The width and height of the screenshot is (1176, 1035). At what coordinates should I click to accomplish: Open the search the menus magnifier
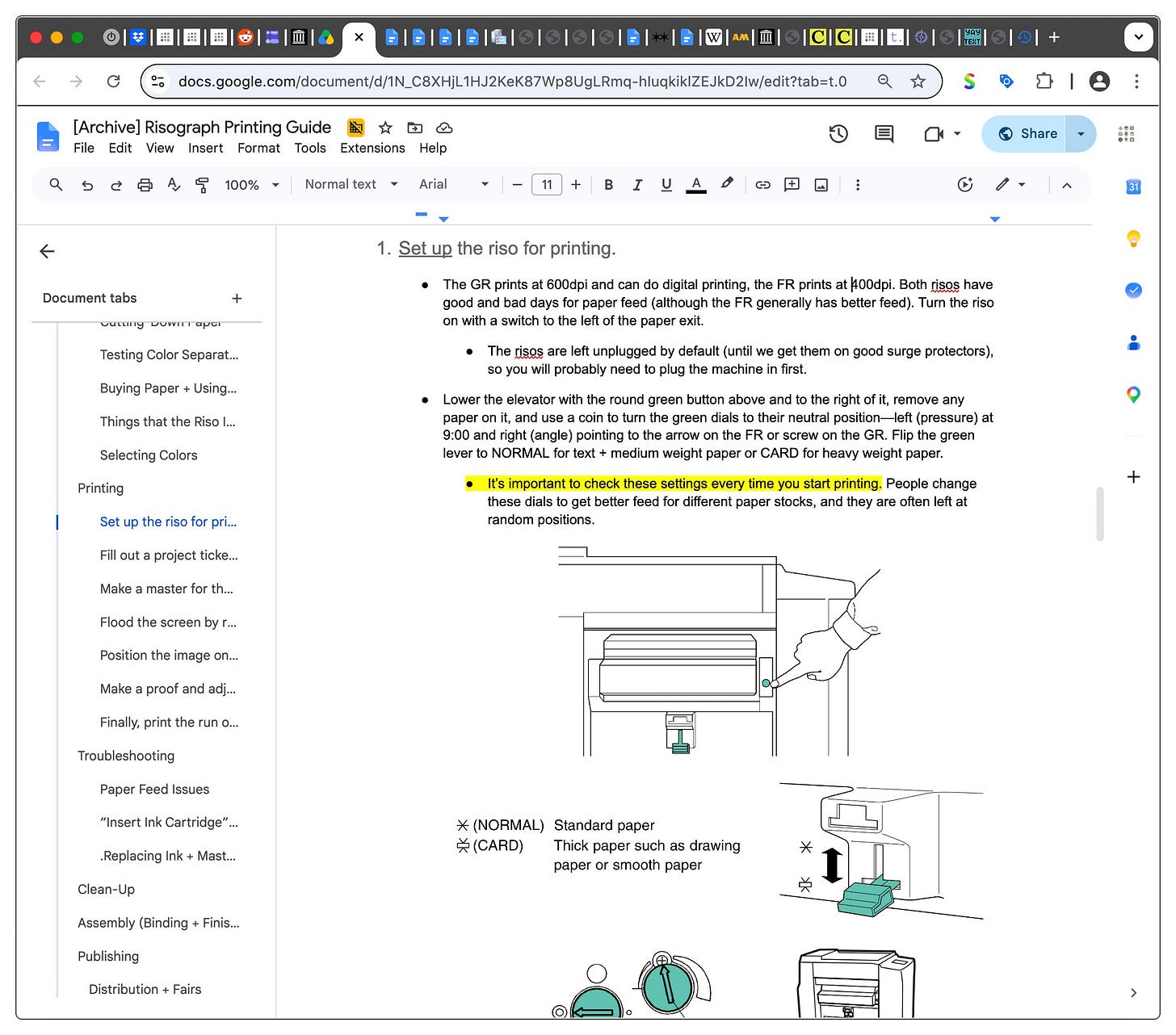click(56, 185)
